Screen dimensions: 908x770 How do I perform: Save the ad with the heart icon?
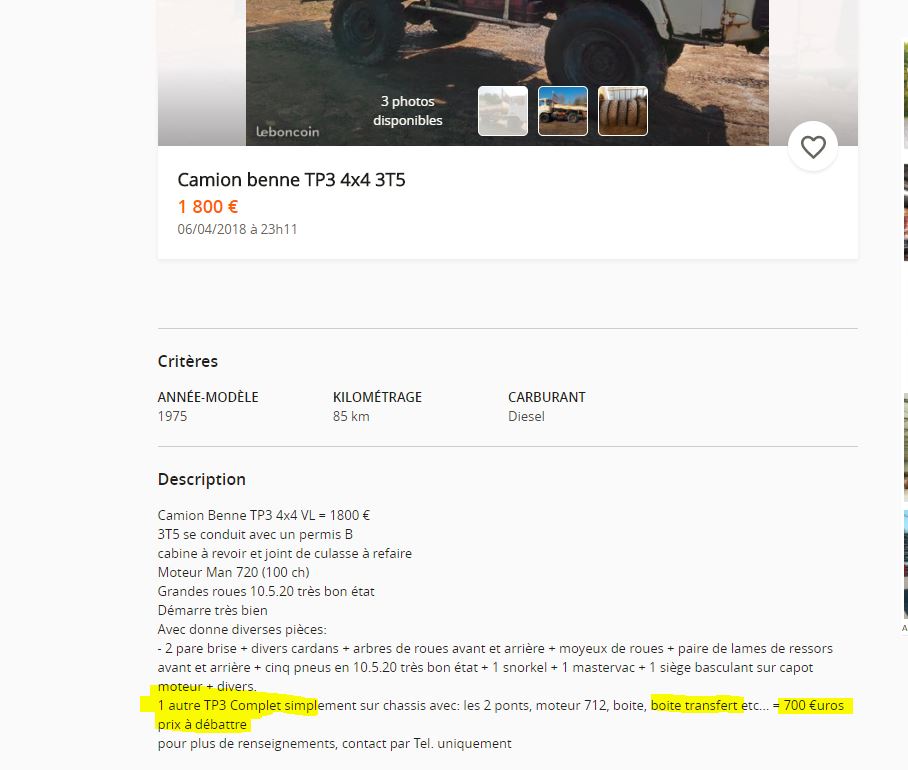pos(813,146)
